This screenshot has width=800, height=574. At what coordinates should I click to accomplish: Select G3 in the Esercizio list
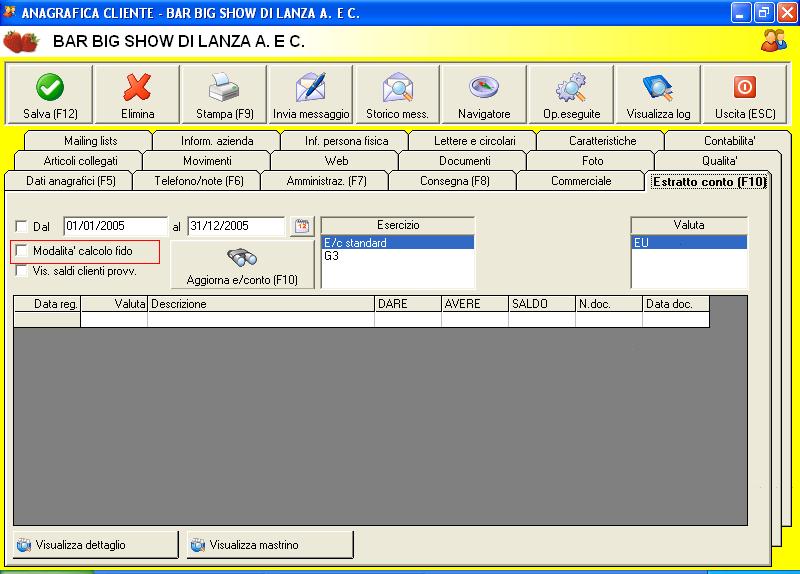(397, 256)
